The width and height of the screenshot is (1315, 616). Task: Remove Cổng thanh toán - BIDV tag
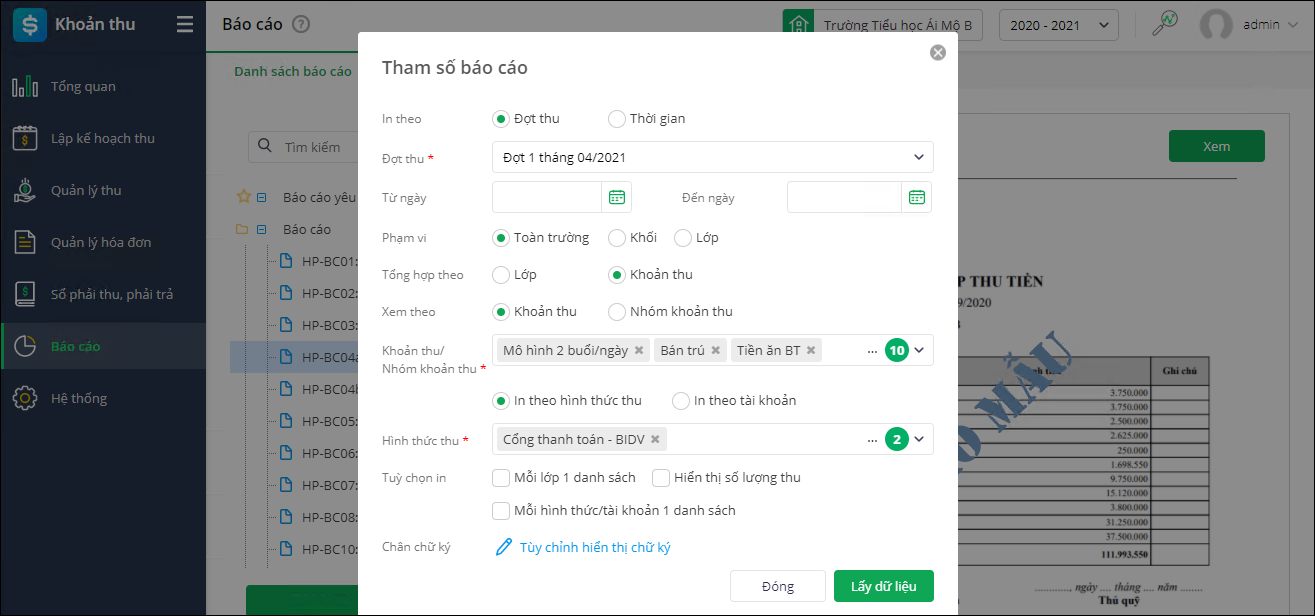pyautogui.click(x=655, y=439)
